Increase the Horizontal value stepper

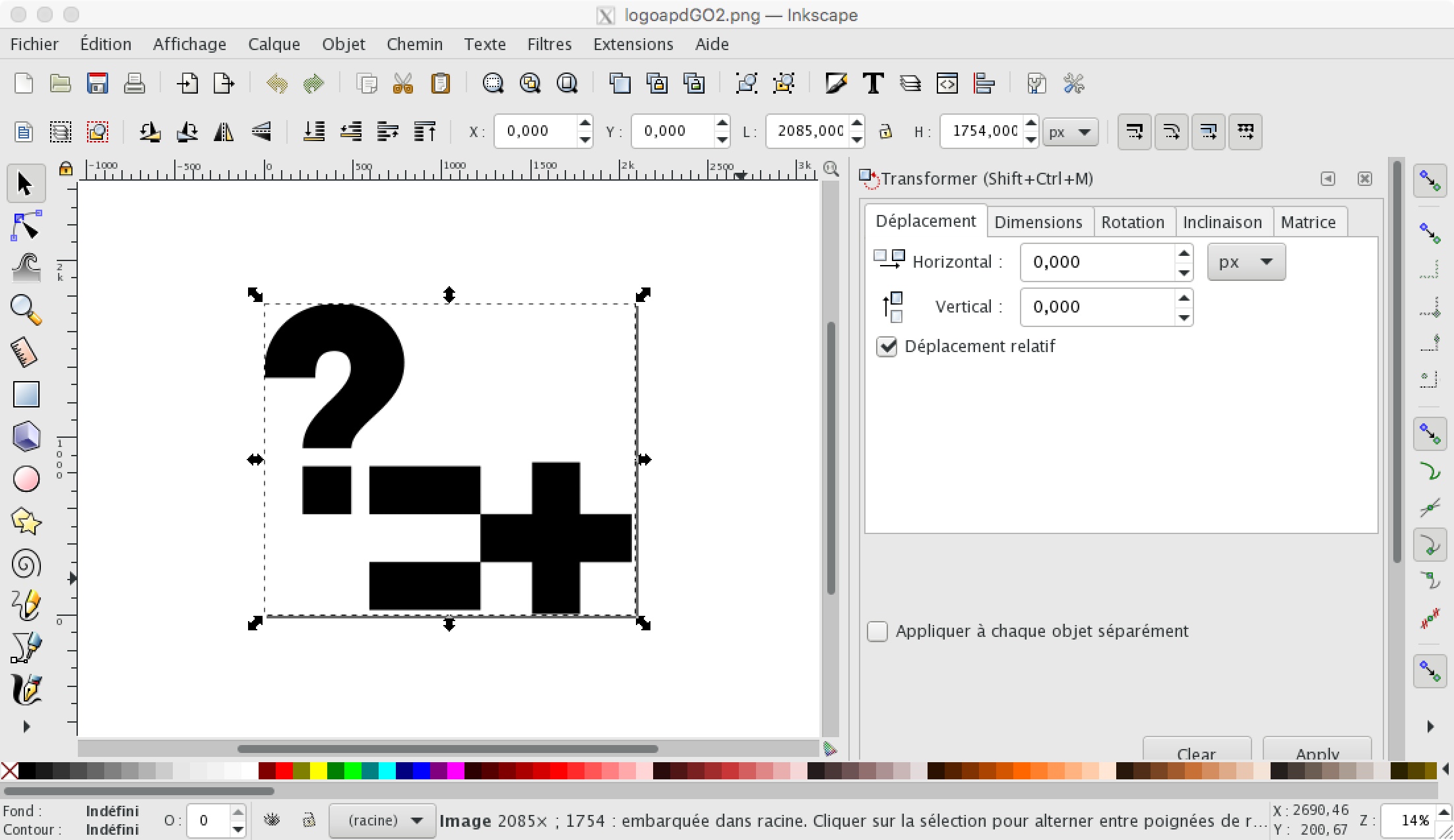[1184, 253]
